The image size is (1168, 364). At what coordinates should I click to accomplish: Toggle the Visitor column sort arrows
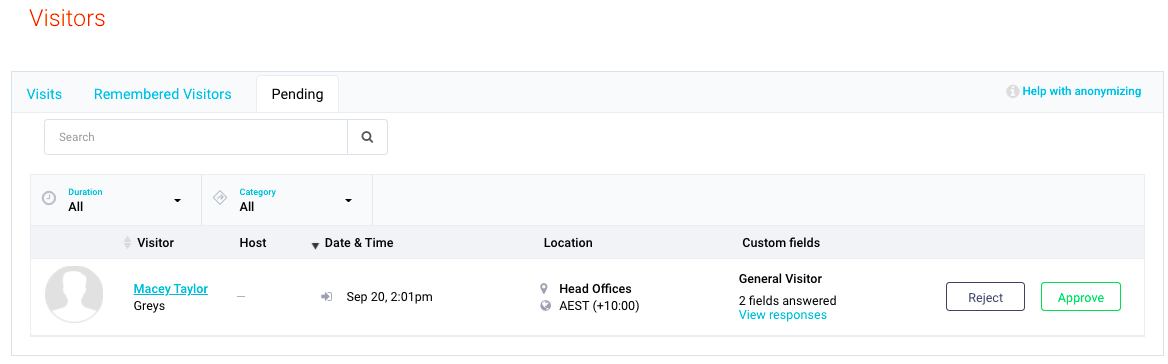click(x=127, y=243)
